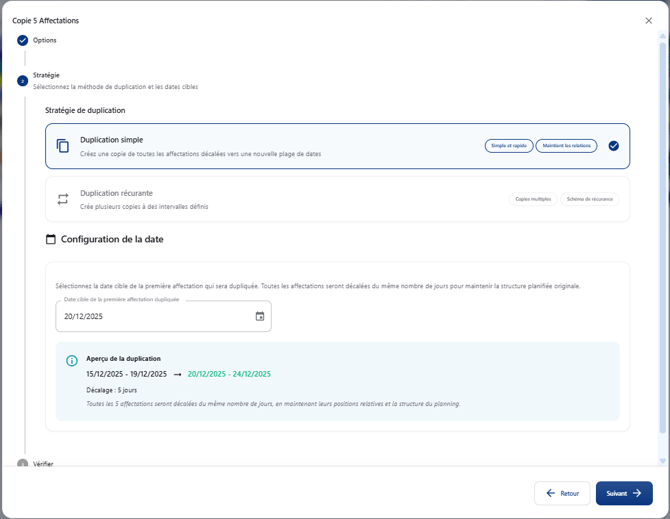The image size is (670, 519).
Task: Click the 'Maintient les relations' chip
Action: [x=566, y=146]
